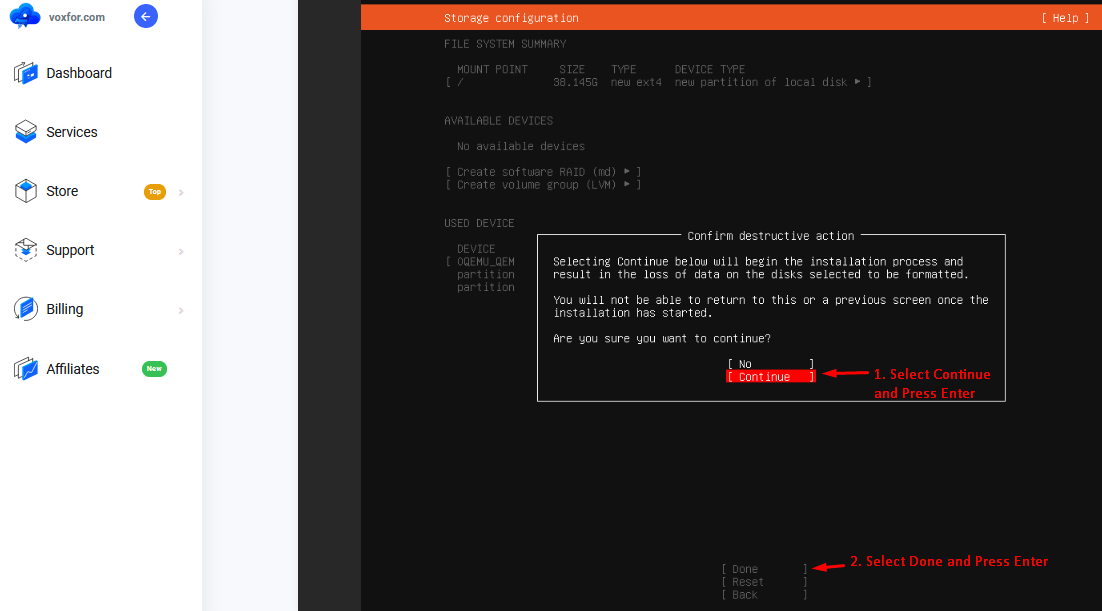Click the Services icon
Screen dimensions: 1102x611
[x=23, y=131]
